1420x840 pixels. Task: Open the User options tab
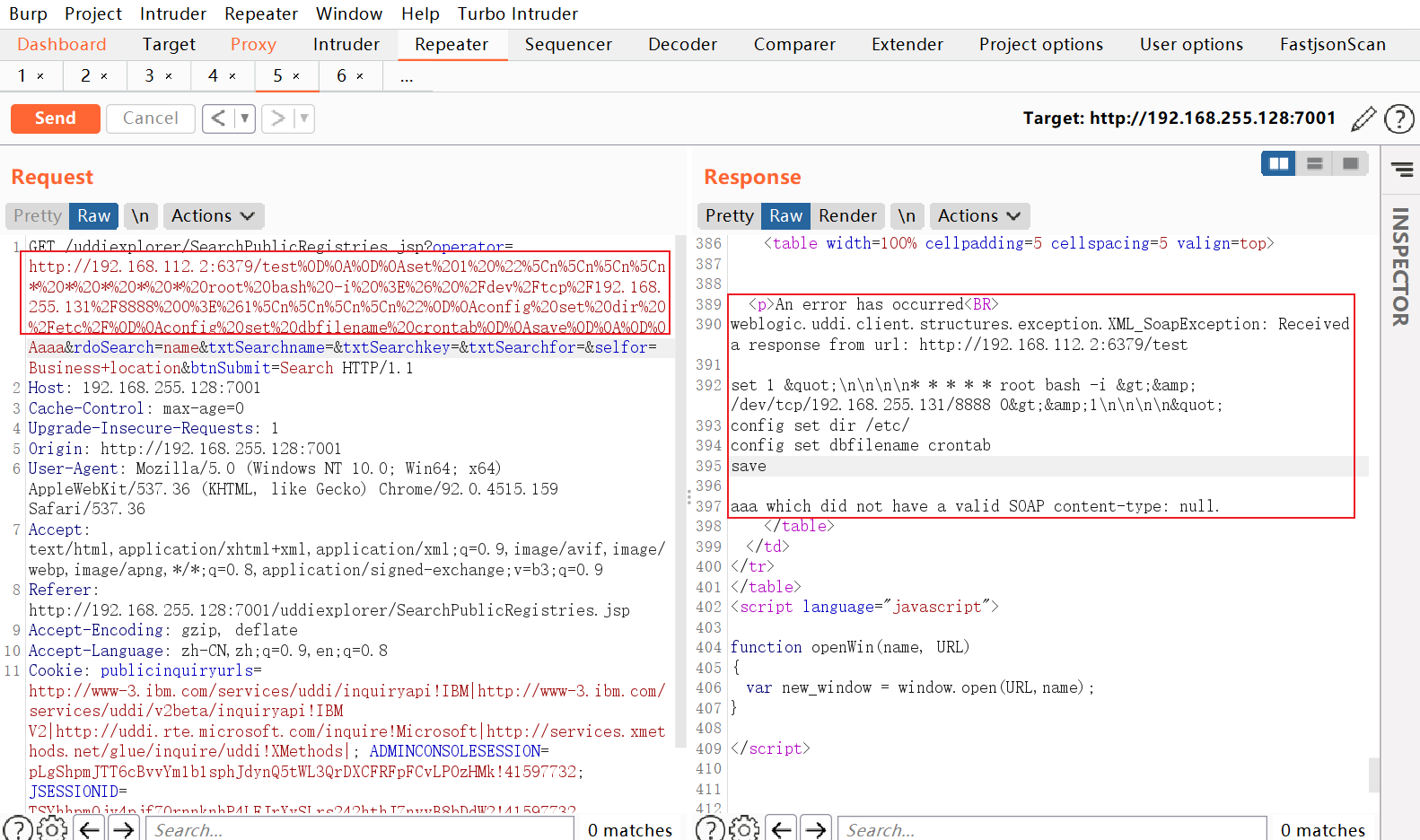pos(1191,44)
